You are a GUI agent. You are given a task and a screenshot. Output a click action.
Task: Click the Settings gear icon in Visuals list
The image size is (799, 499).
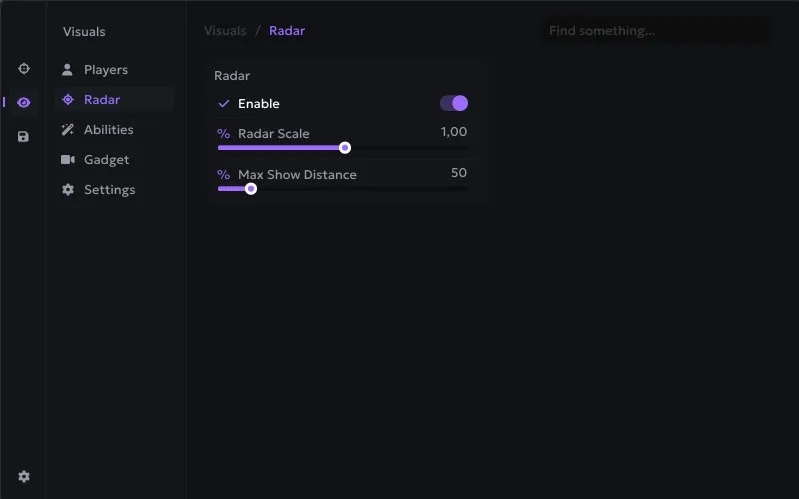pos(68,190)
